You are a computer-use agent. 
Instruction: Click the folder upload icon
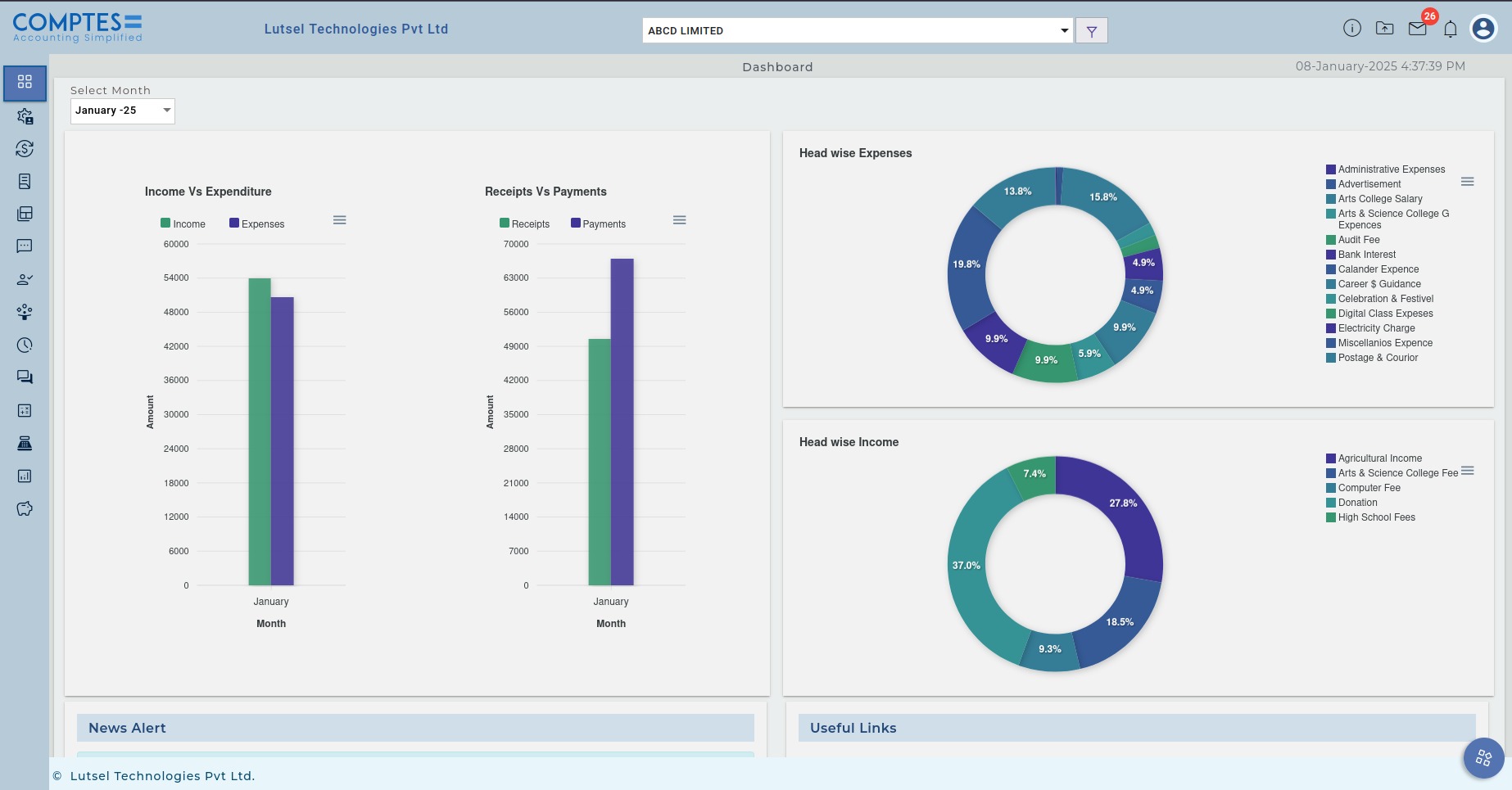(x=1385, y=29)
